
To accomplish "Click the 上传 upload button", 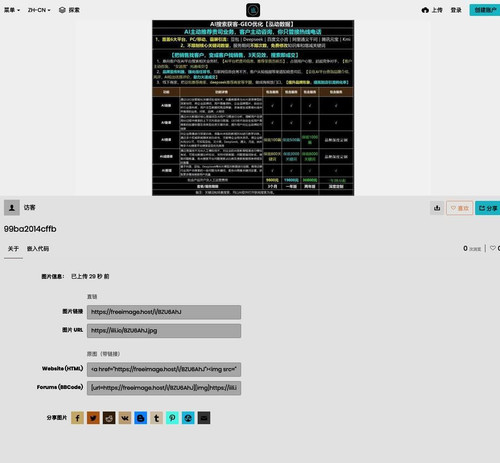I will (x=432, y=10).
